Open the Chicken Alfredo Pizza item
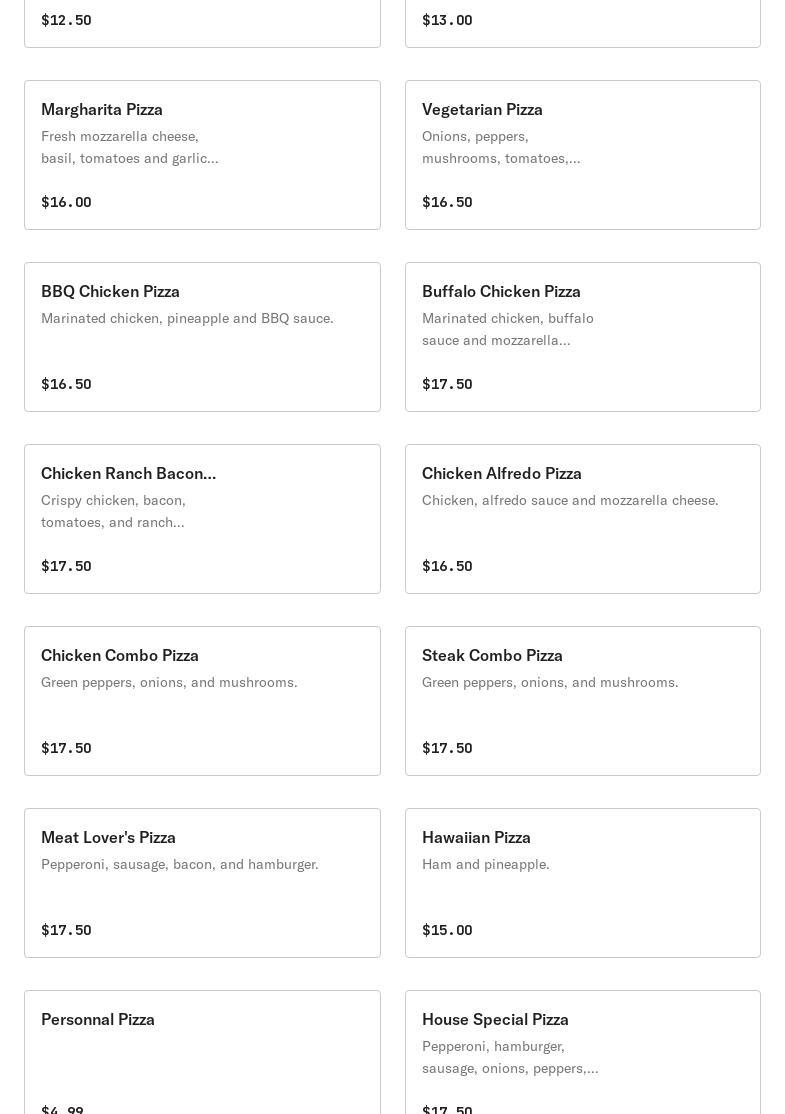The image size is (785, 1114). 583,519
